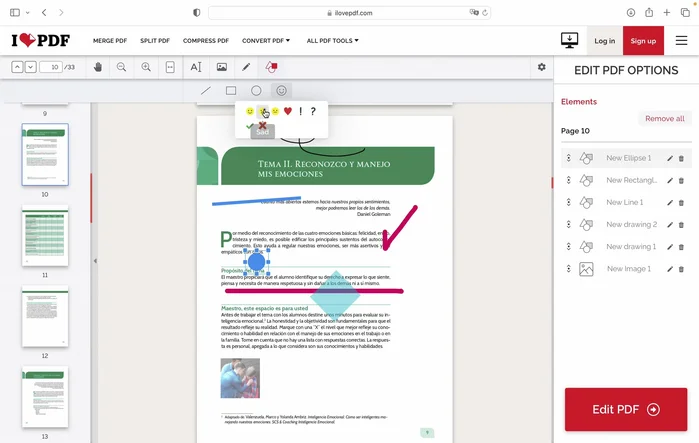Edit the New drawing 1 element

(670, 247)
